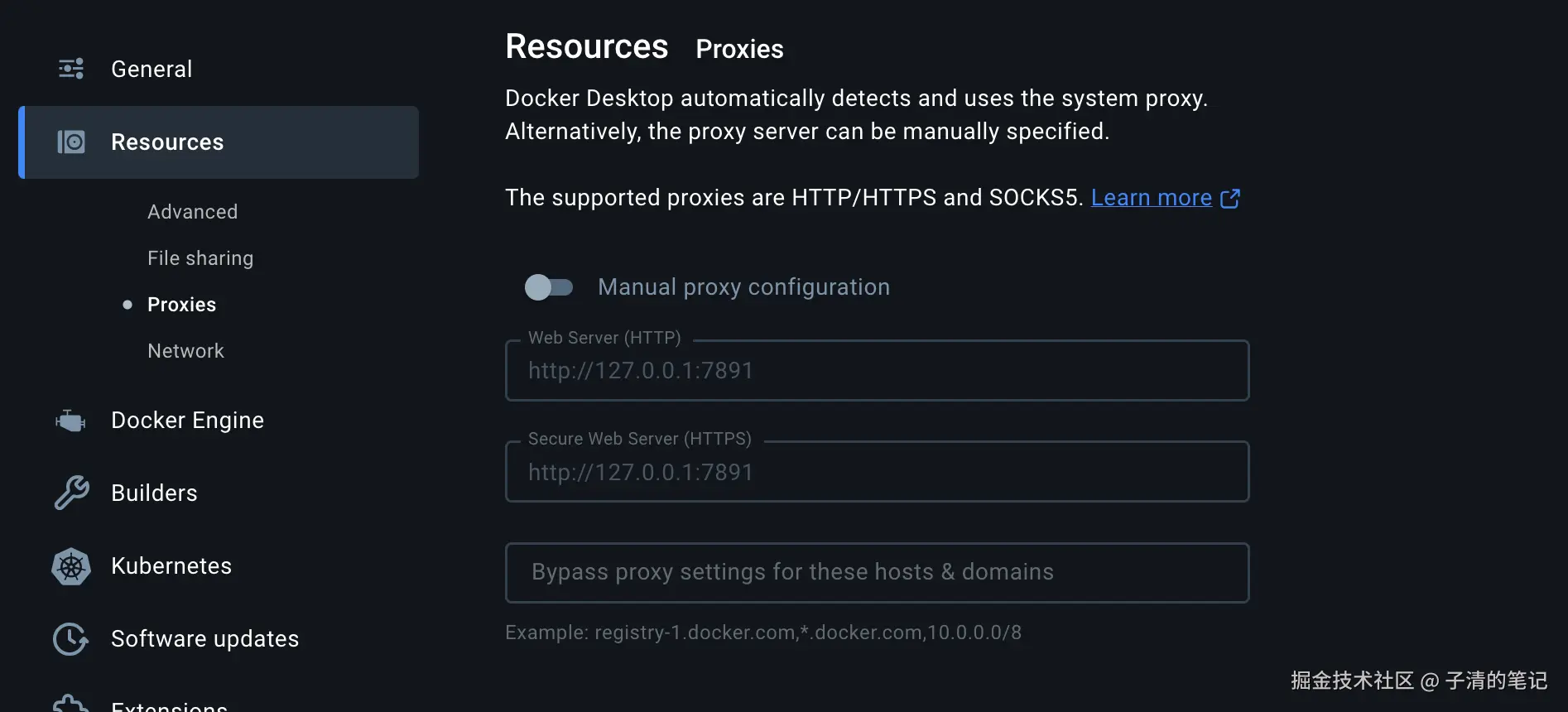
Task: Click the Extensions puzzle icon
Action: (x=71, y=704)
